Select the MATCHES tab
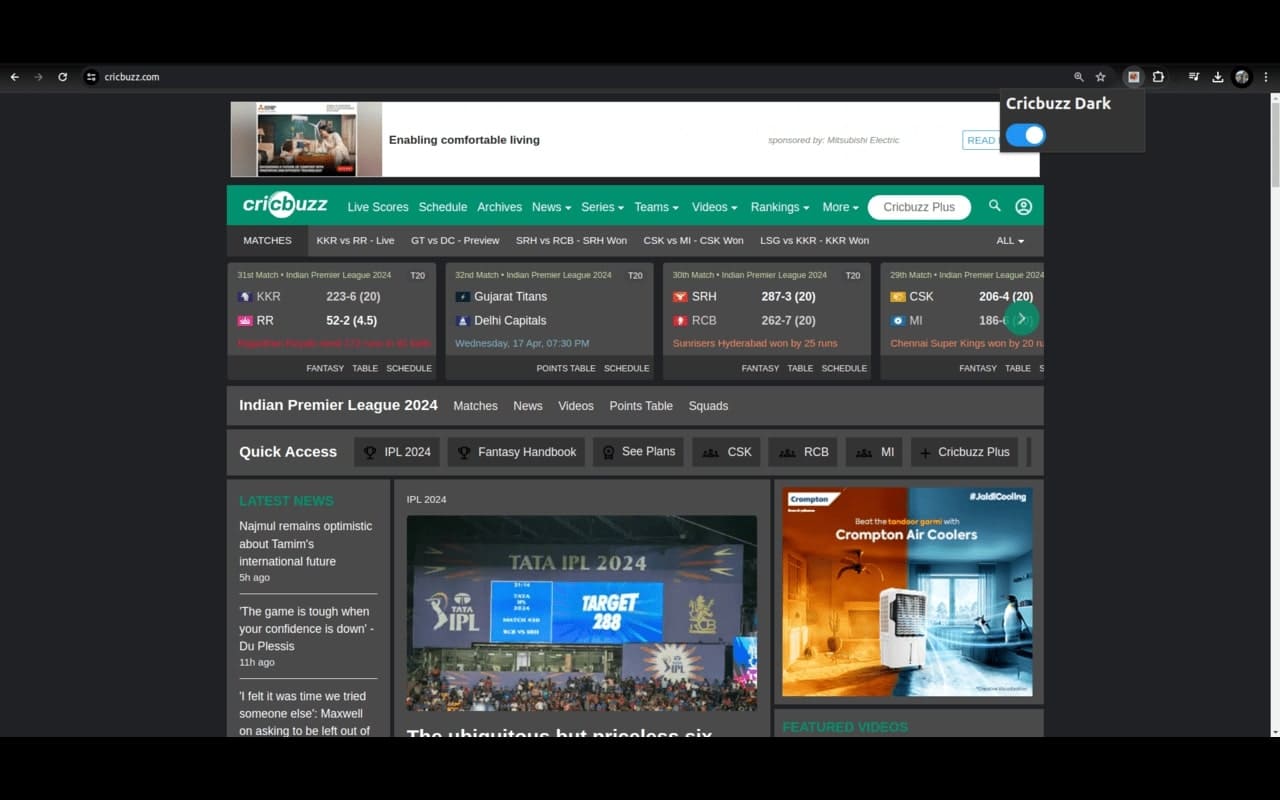The height and width of the screenshot is (800, 1280). 268,241
